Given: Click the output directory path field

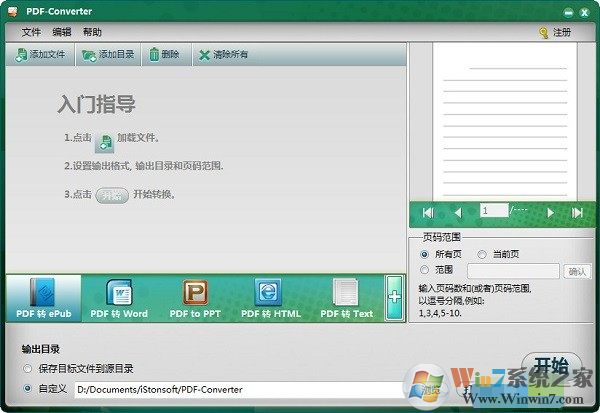Looking at the screenshot, I should (239, 390).
